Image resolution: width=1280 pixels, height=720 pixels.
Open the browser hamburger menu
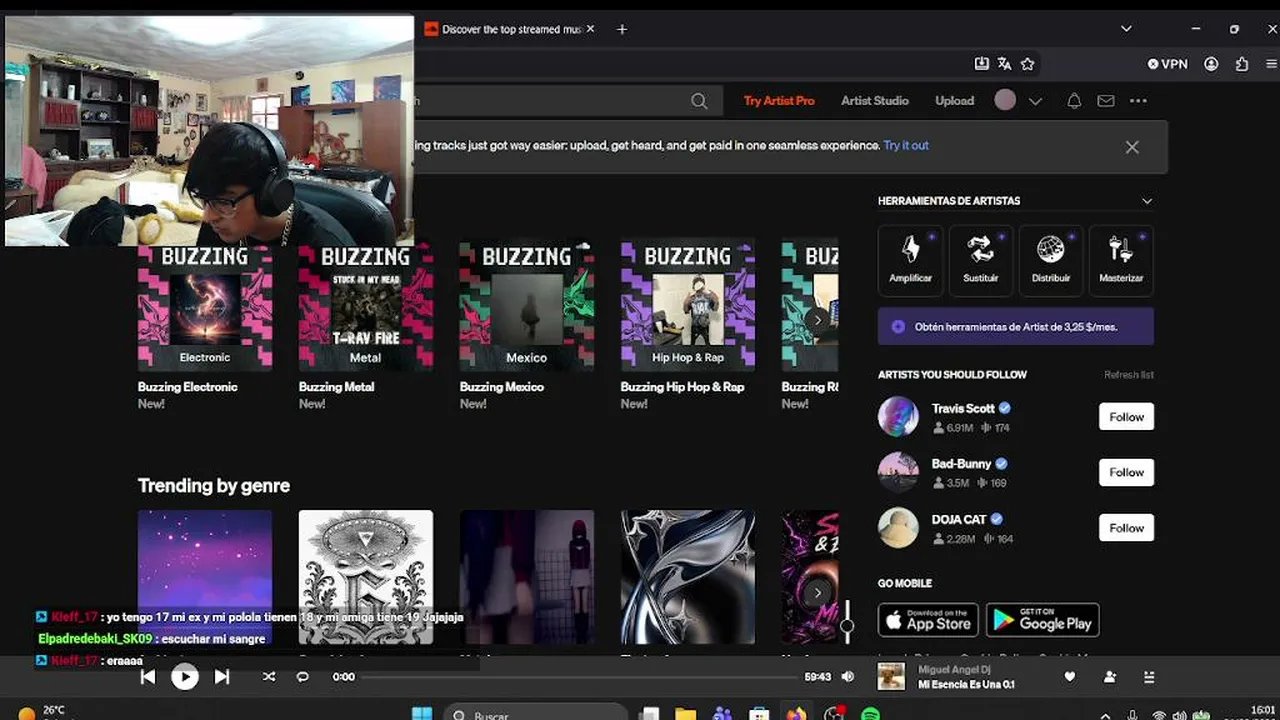(1270, 64)
